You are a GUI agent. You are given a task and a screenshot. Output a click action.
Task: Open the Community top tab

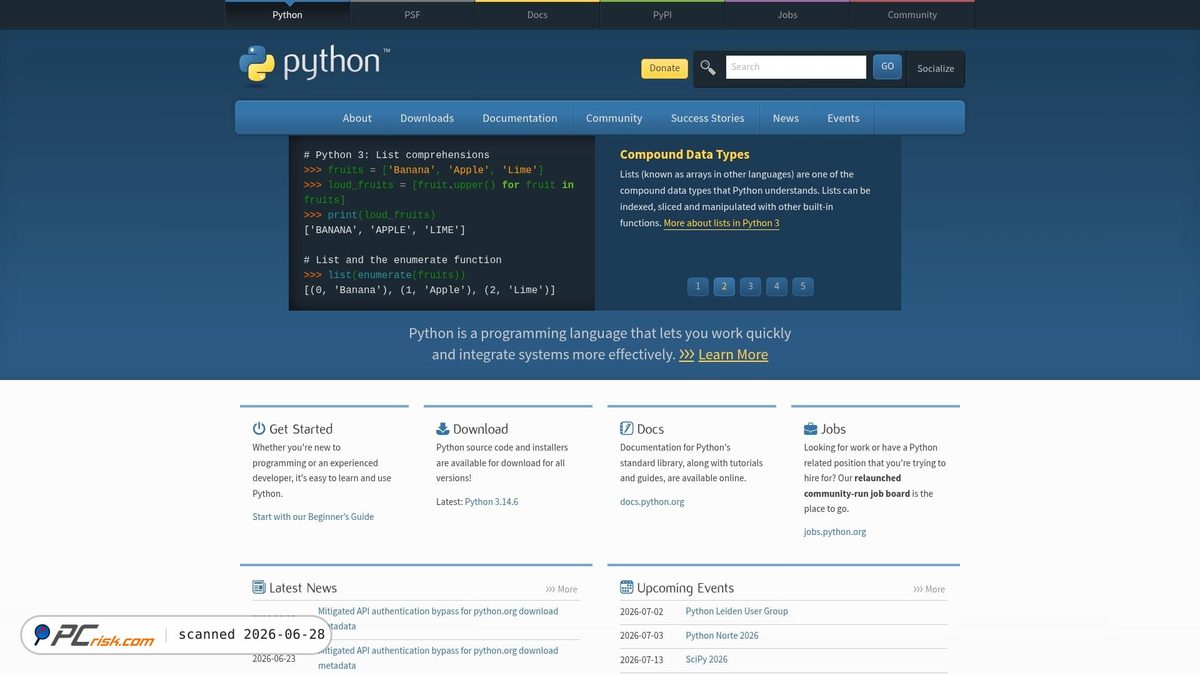[912, 15]
